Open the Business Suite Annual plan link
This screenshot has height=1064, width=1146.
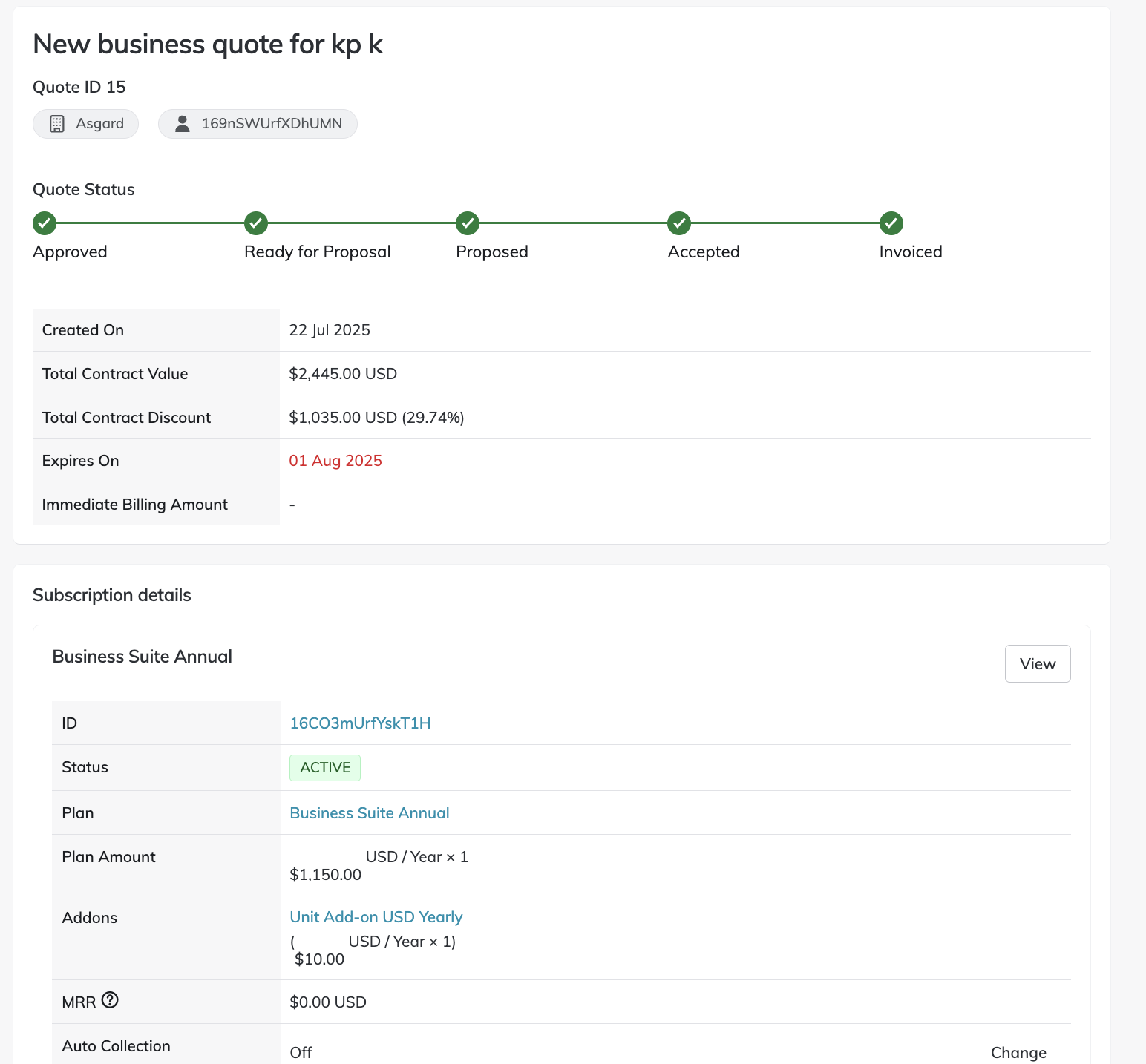[369, 813]
